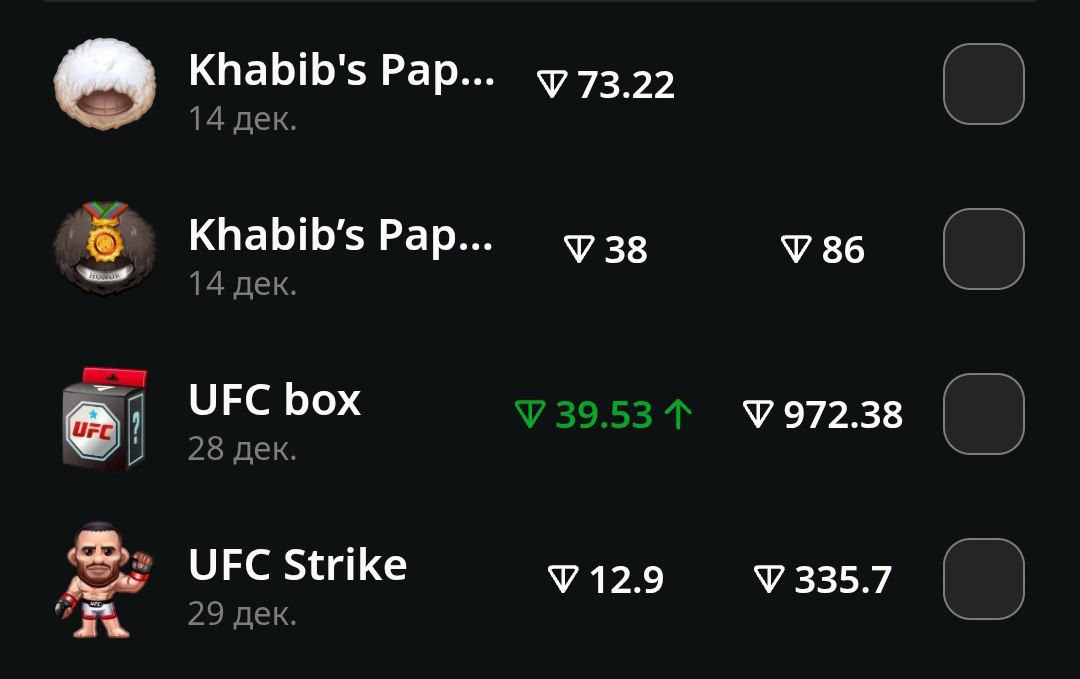Click the green TON symbol beside 39.53
Image resolution: width=1080 pixels, height=679 pixels.
coord(530,415)
